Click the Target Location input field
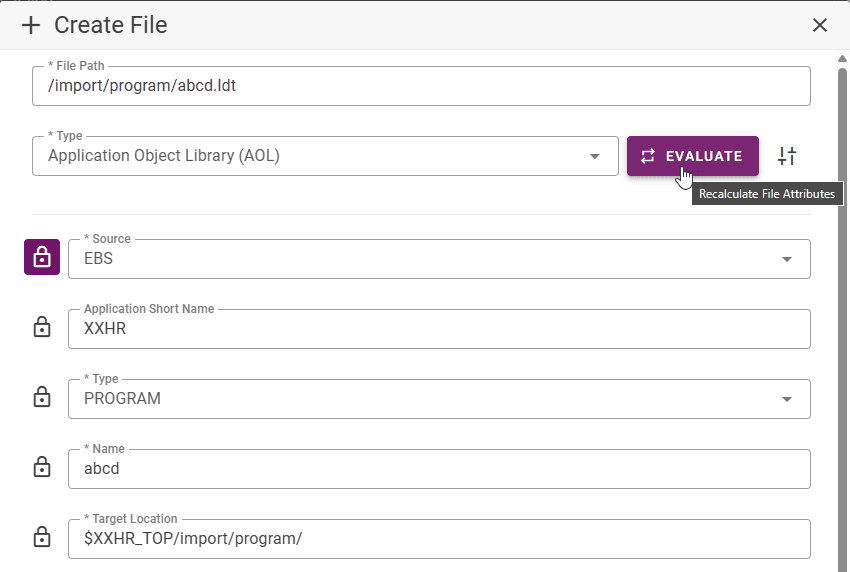This screenshot has height=572, width=850. 439,538
